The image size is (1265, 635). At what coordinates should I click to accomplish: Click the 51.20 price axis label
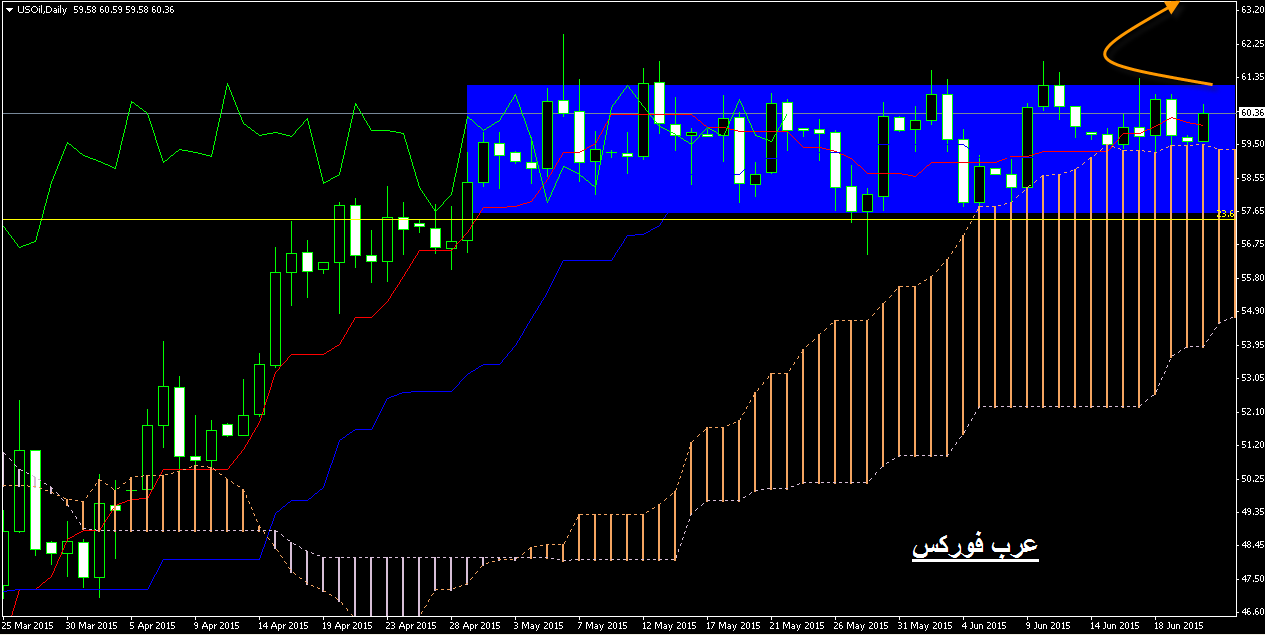click(x=1251, y=445)
